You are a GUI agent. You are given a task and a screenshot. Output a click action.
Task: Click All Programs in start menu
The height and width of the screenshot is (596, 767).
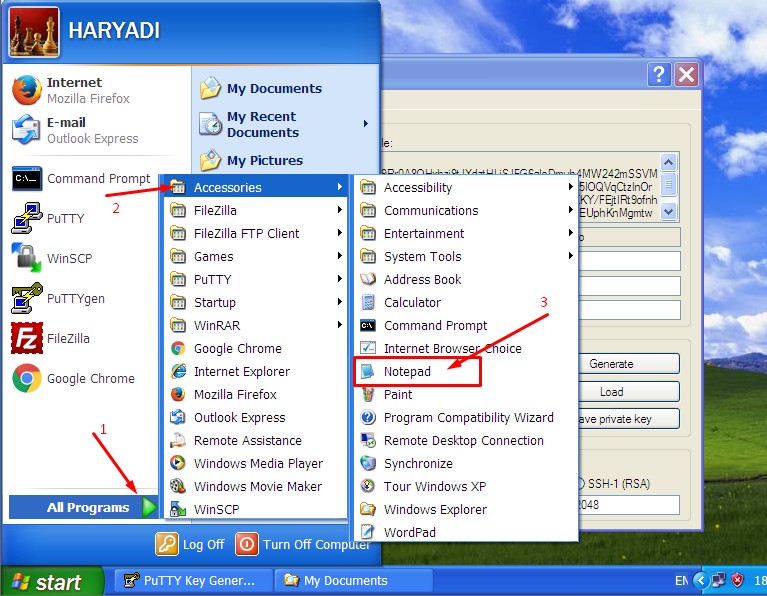88,507
